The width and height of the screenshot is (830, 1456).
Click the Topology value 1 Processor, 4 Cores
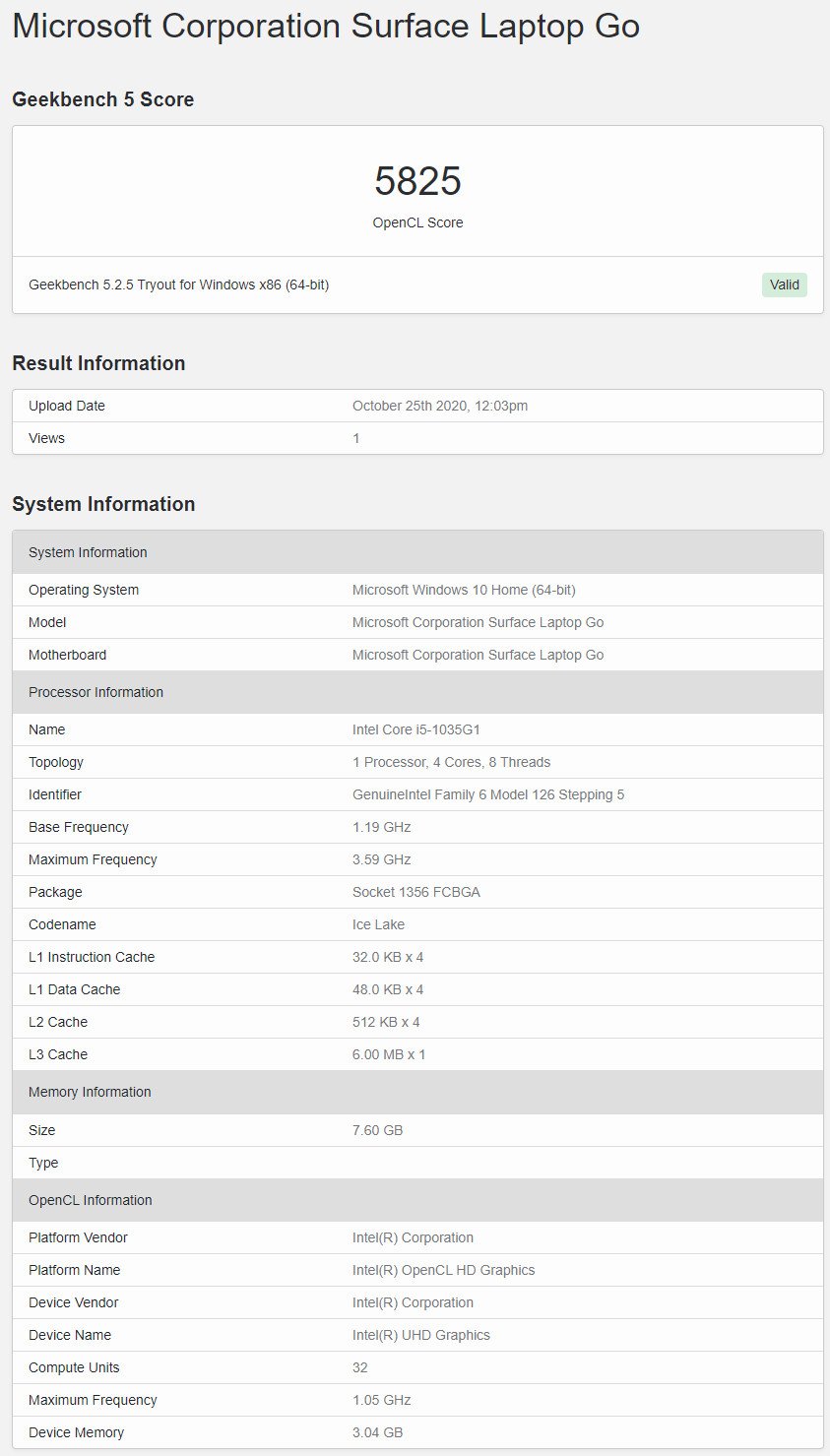coord(452,762)
